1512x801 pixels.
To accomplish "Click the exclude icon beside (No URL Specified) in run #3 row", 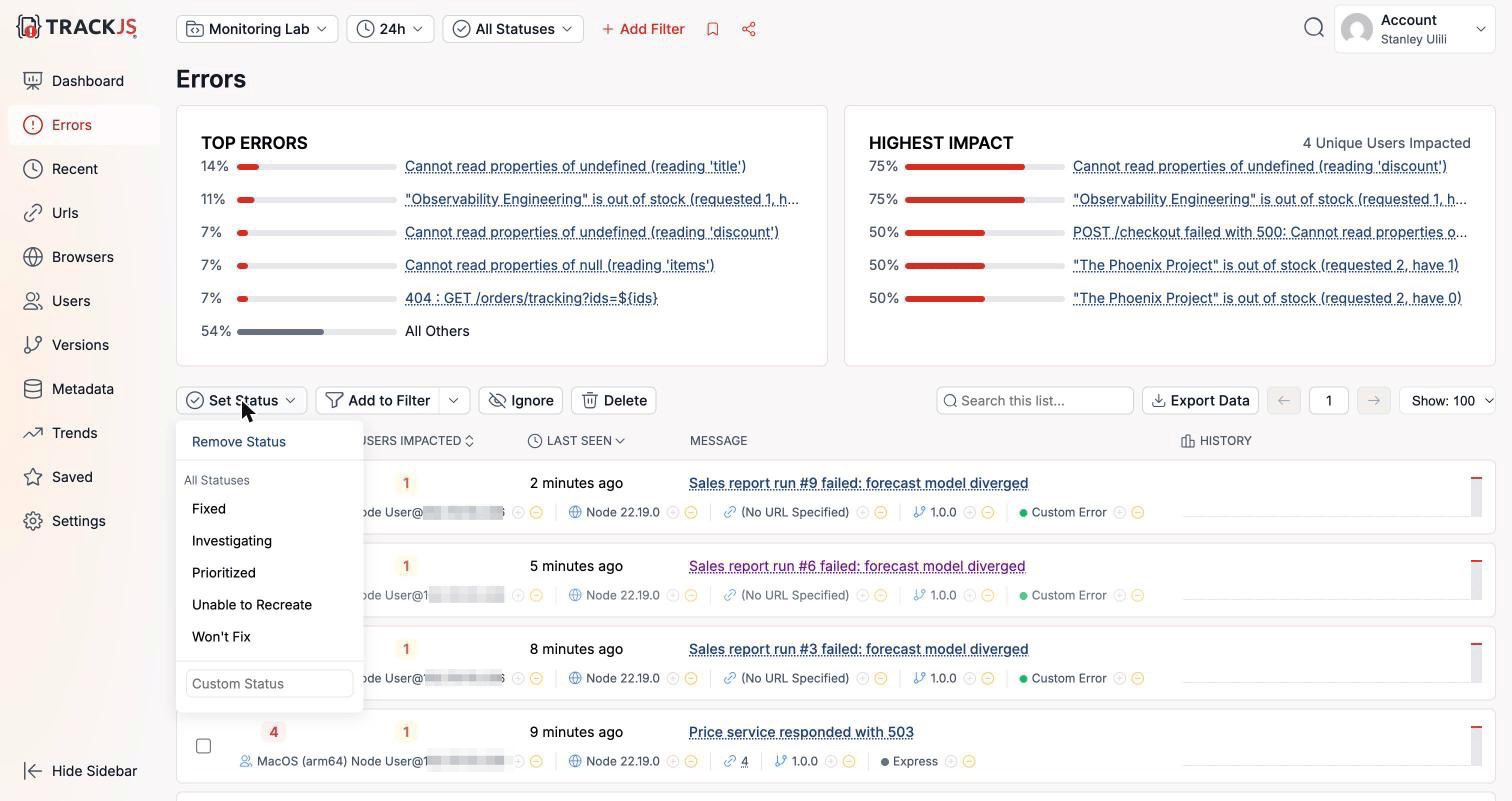I will pos(881,678).
